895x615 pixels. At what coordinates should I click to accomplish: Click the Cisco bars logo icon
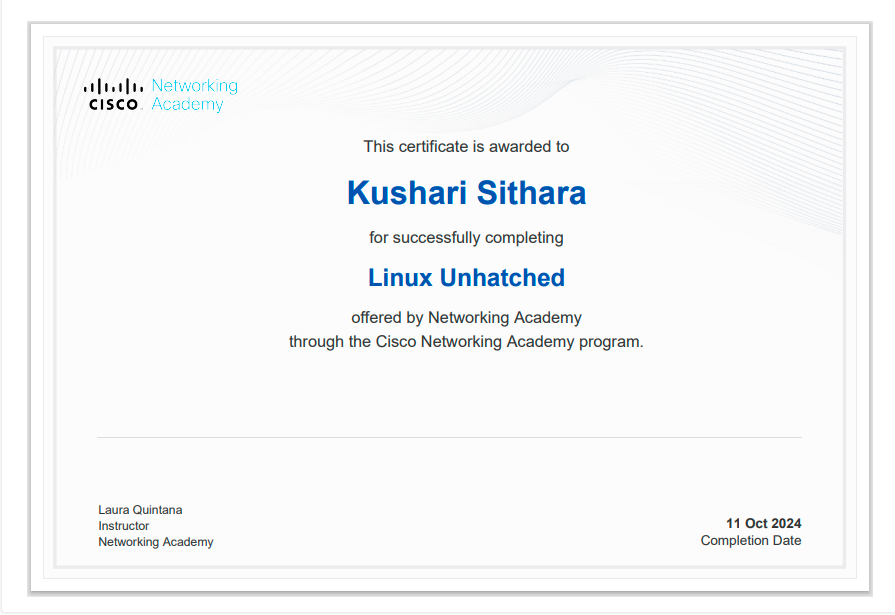coord(113,87)
